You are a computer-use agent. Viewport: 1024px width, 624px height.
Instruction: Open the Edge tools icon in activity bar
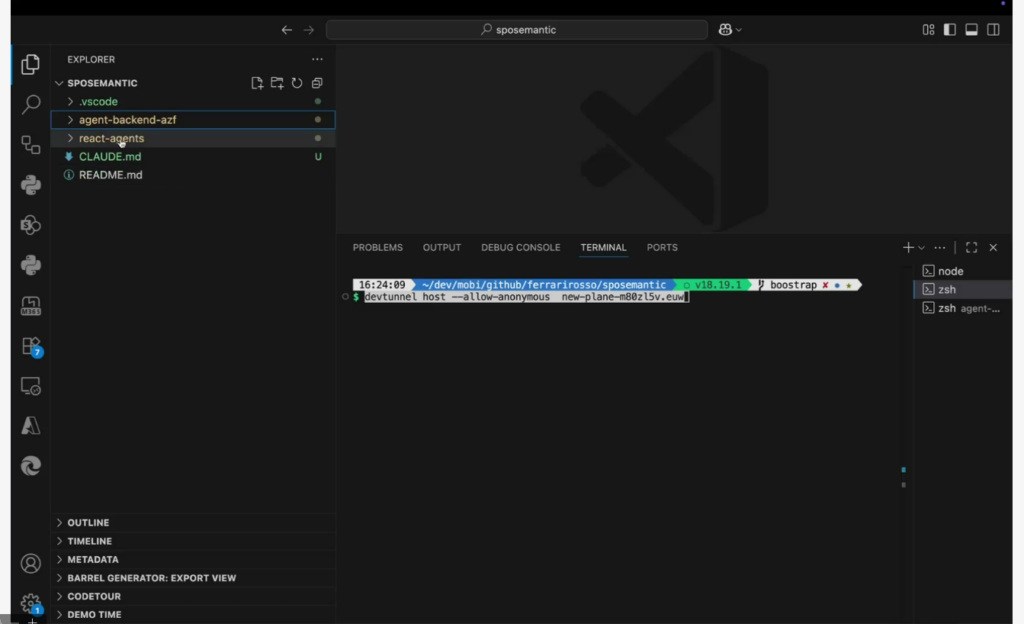(x=30, y=466)
